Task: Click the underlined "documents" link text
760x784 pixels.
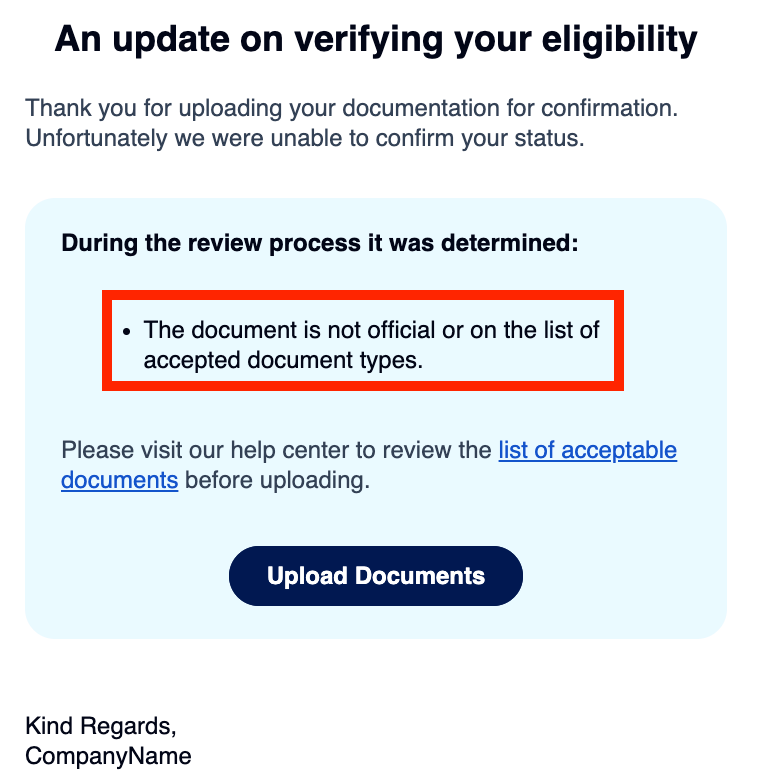Action: [x=119, y=480]
